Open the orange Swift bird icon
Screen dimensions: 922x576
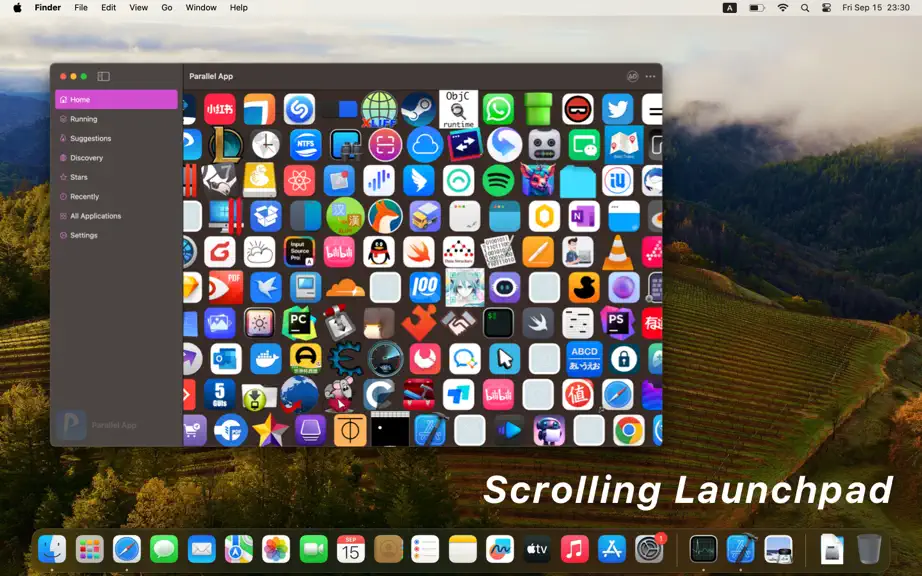418,252
